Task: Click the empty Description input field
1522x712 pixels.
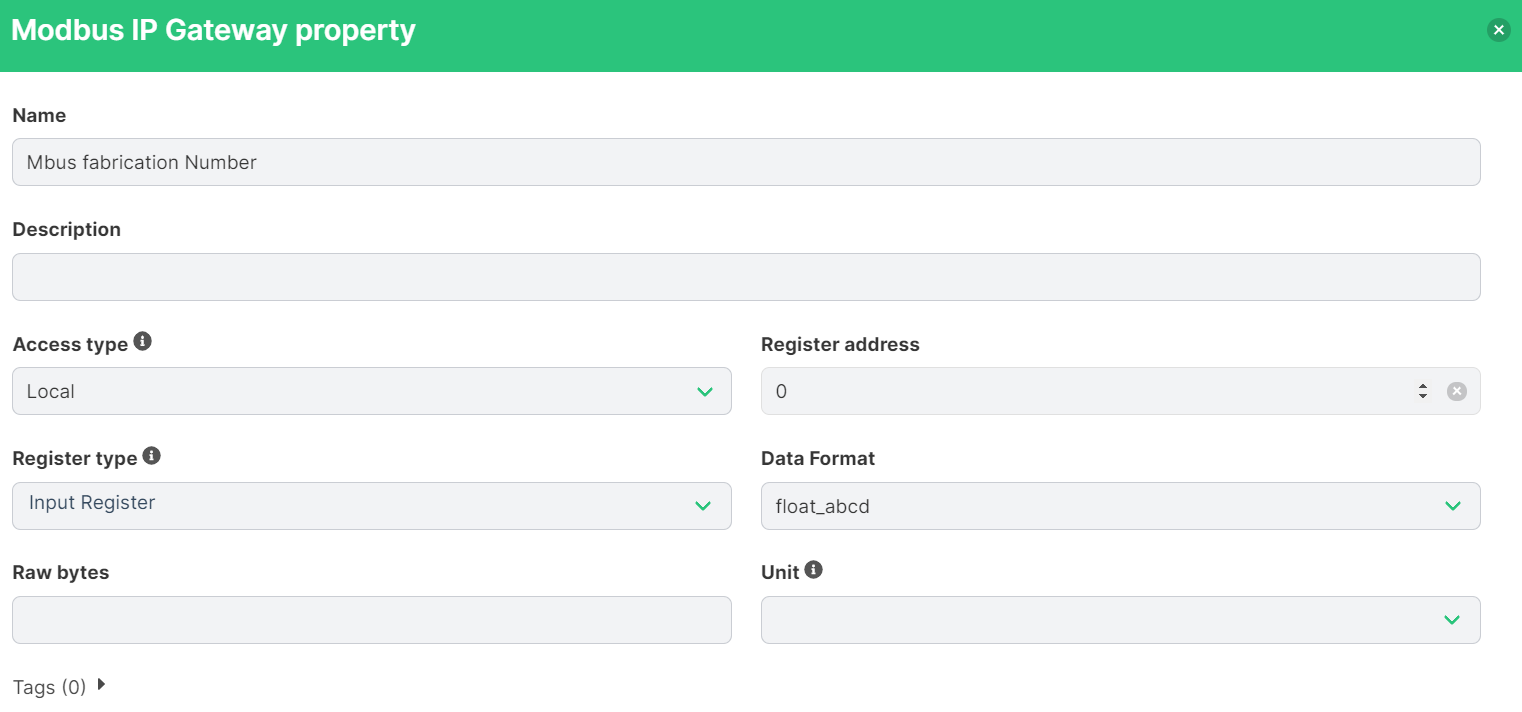Action: [746, 277]
